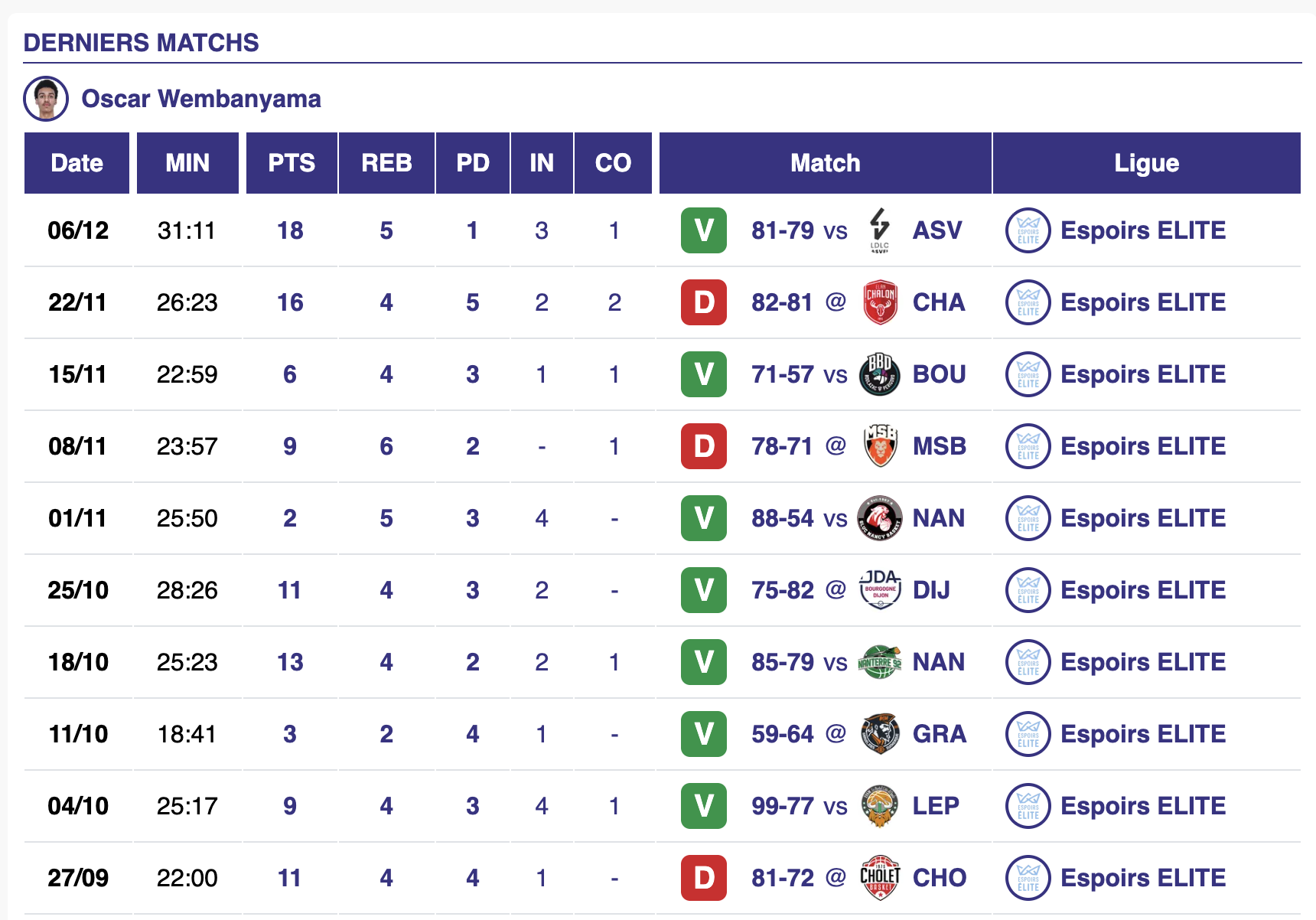1316x920 pixels.
Task: Click the PTS column header
Action: (x=292, y=163)
